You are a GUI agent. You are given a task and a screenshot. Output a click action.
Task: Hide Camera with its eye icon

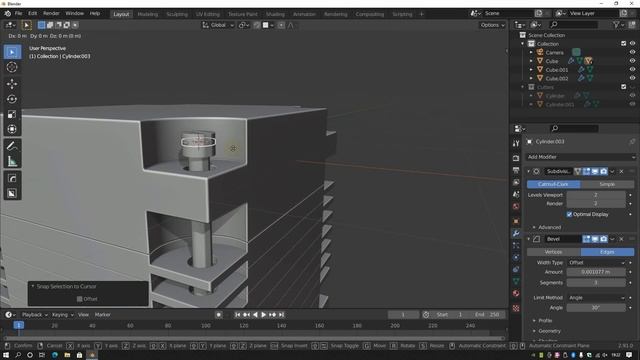click(x=632, y=52)
